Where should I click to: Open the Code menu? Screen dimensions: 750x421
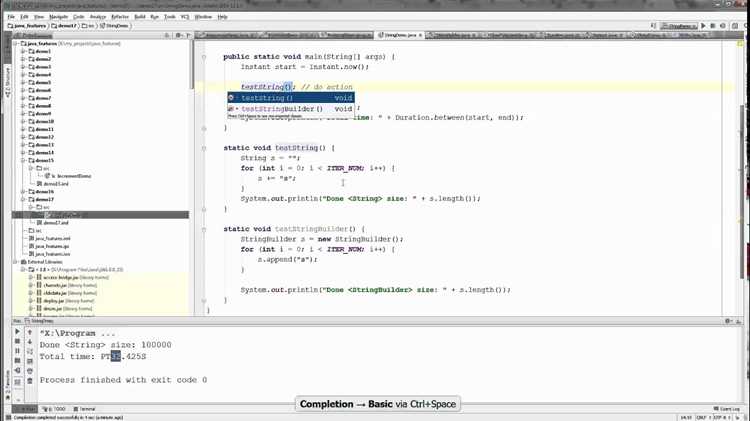(78, 17)
